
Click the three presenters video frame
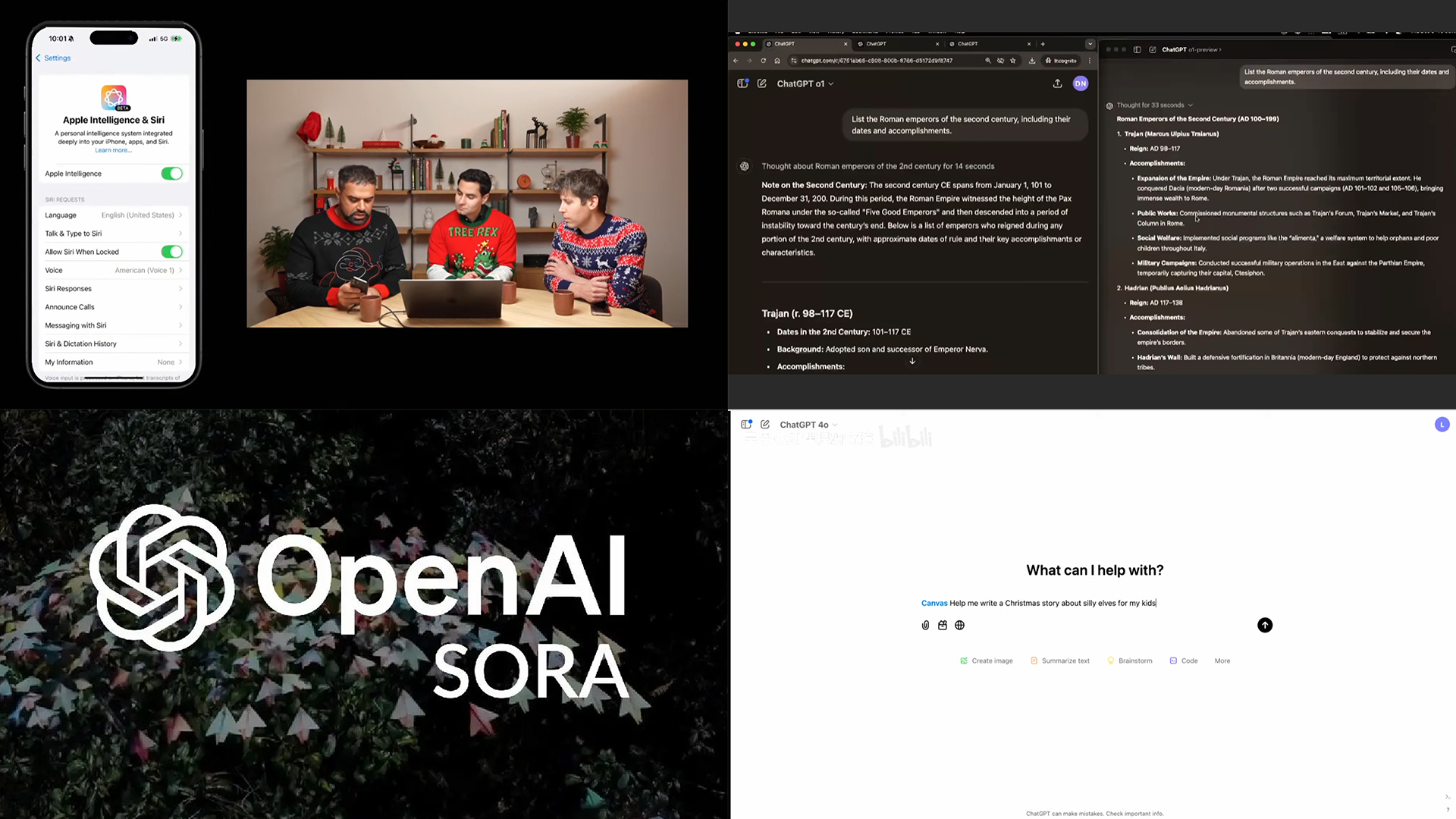pyautogui.click(x=467, y=204)
